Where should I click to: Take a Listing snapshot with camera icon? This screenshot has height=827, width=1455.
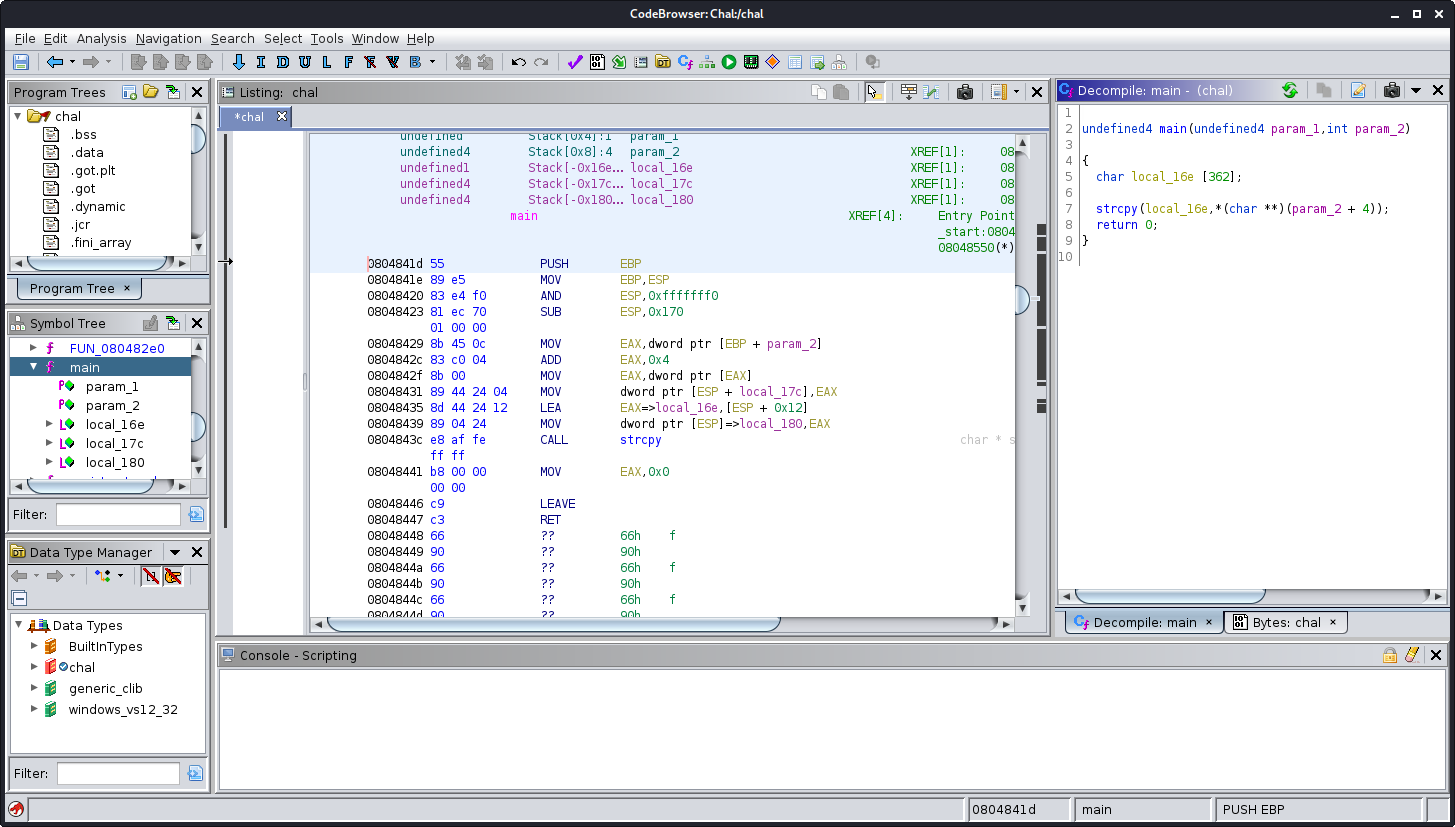tap(965, 92)
